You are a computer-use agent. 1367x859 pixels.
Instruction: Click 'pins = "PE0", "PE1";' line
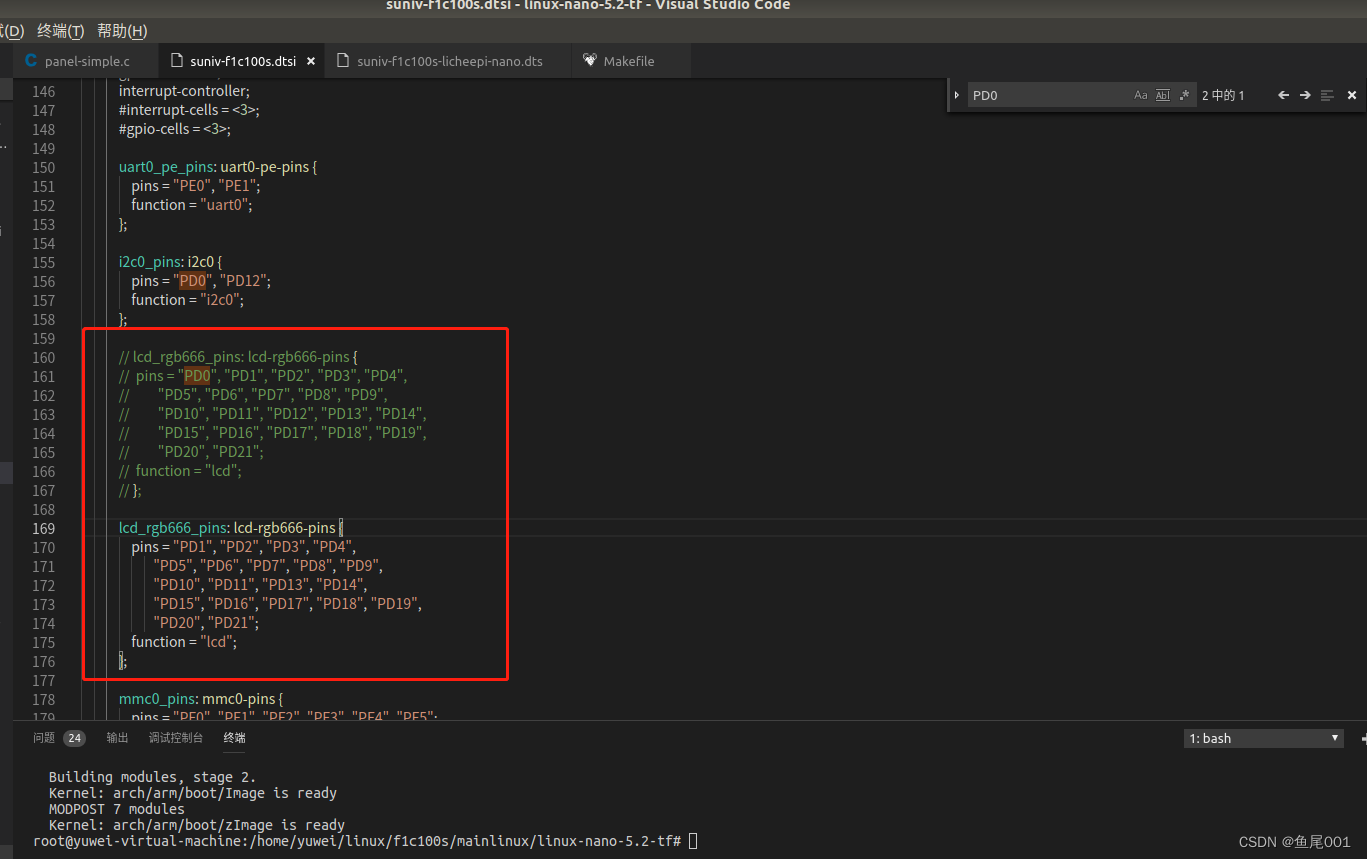point(196,186)
